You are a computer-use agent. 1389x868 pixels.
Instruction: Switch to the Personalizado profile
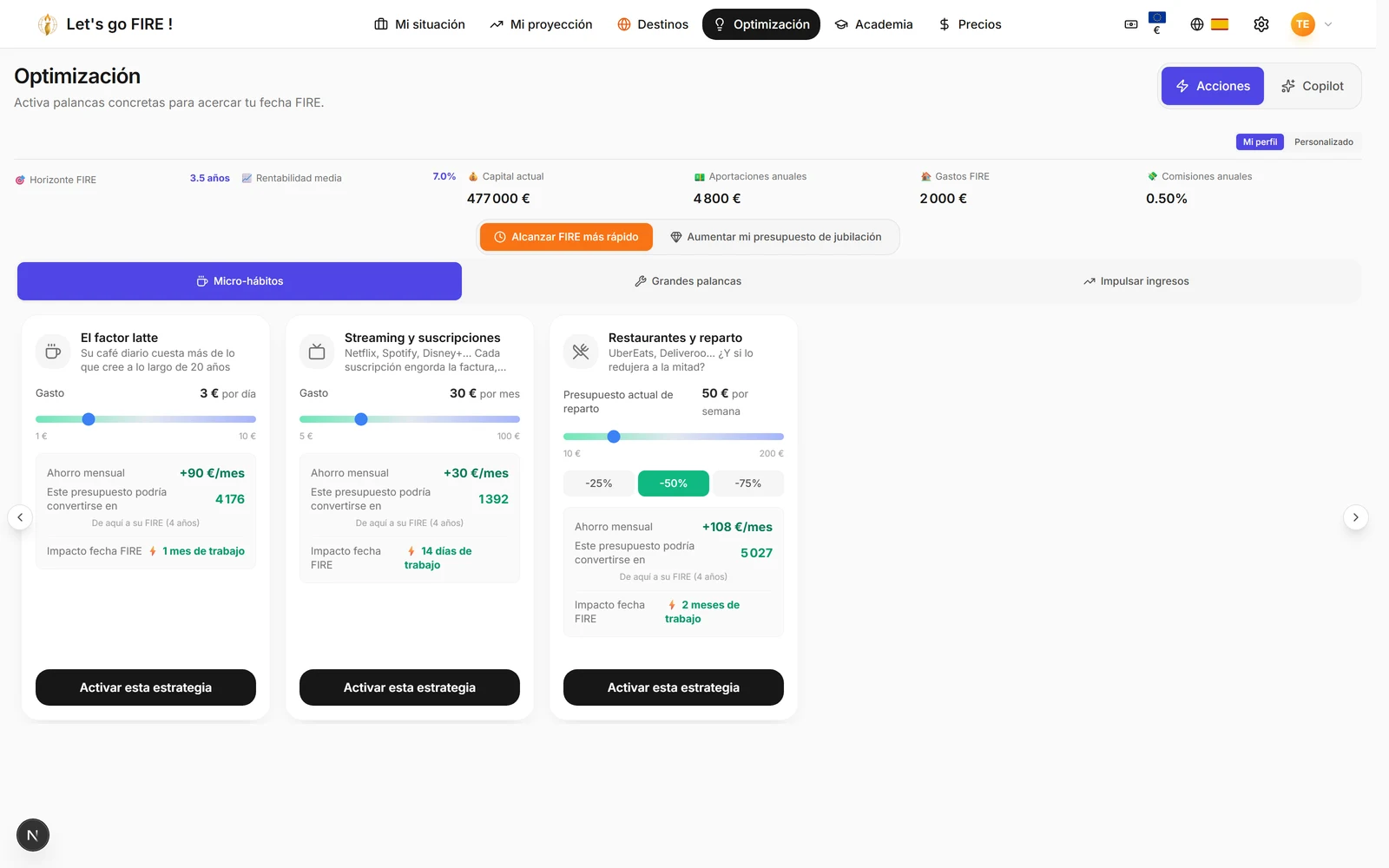coord(1323,141)
